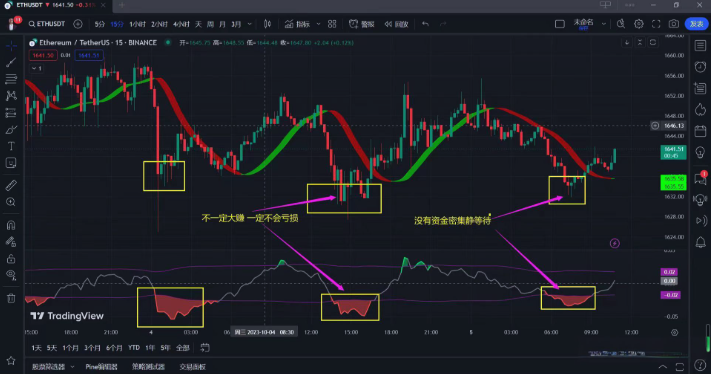Select the text annotation tool
Image resolution: width=711 pixels, height=374 pixels.
coord(11,146)
